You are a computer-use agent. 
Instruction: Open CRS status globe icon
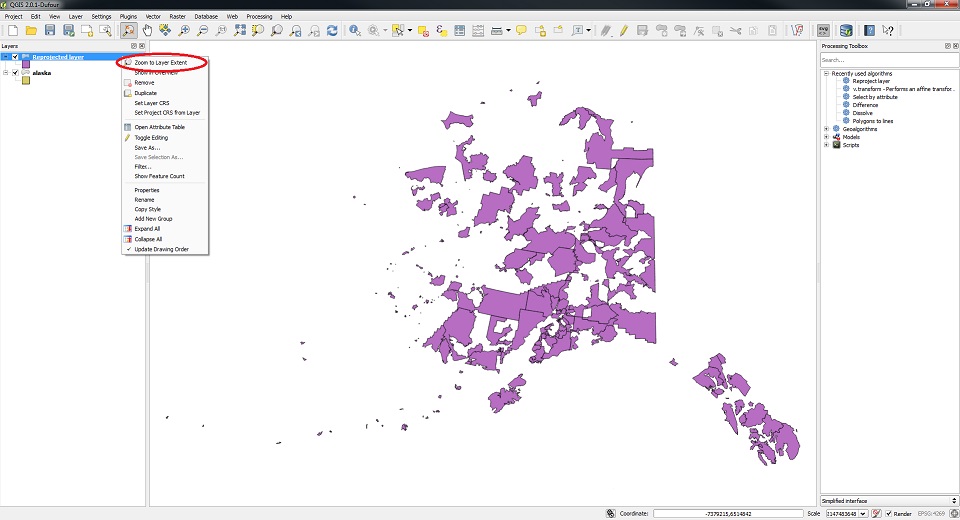pos(954,513)
